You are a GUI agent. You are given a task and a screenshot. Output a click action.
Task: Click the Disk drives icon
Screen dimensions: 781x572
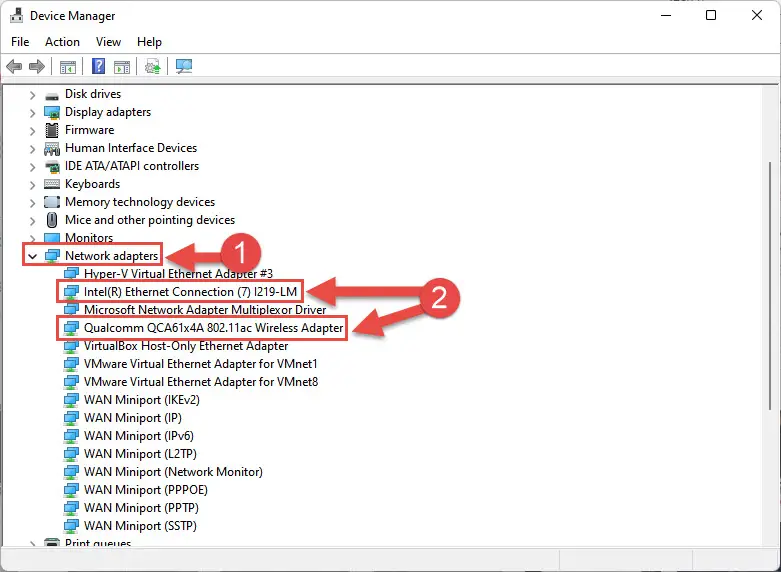tap(52, 95)
